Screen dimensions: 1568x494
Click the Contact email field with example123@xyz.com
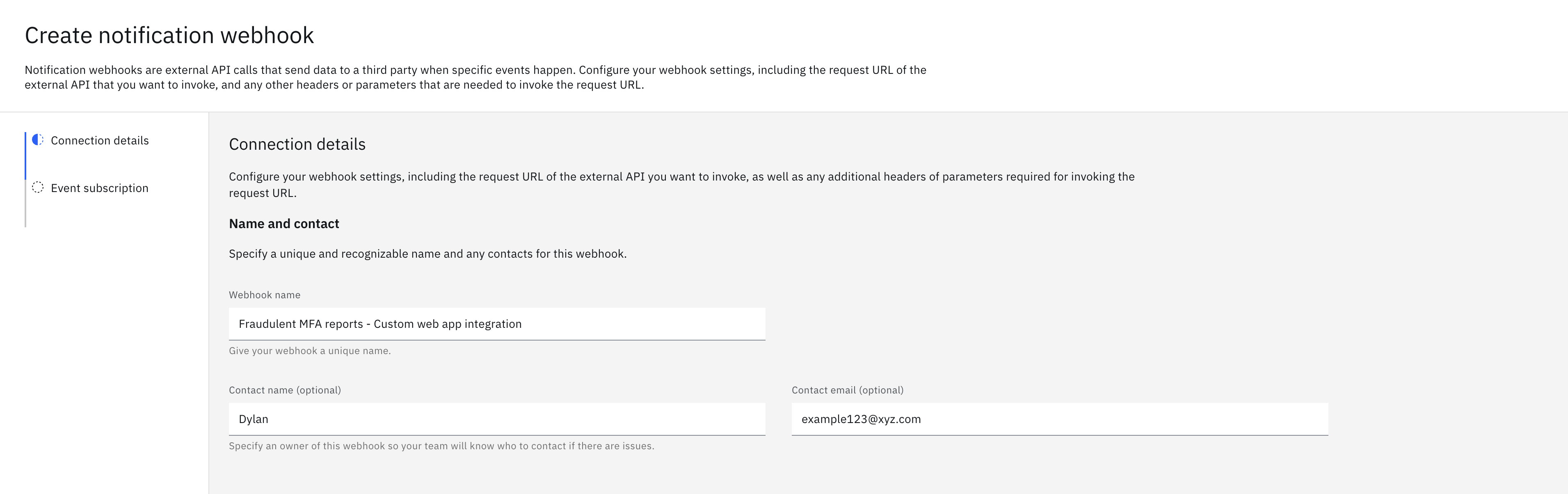1060,419
